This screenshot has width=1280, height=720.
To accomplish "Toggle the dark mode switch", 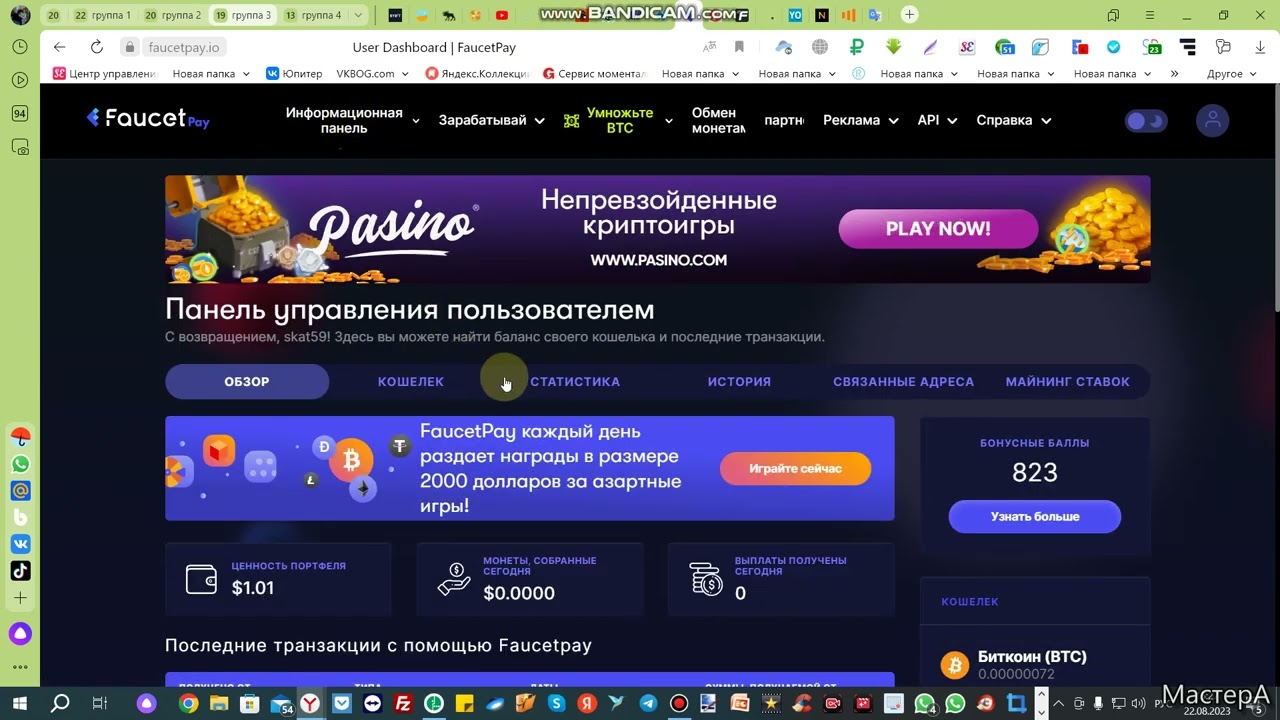I will pyautogui.click(x=1146, y=121).
